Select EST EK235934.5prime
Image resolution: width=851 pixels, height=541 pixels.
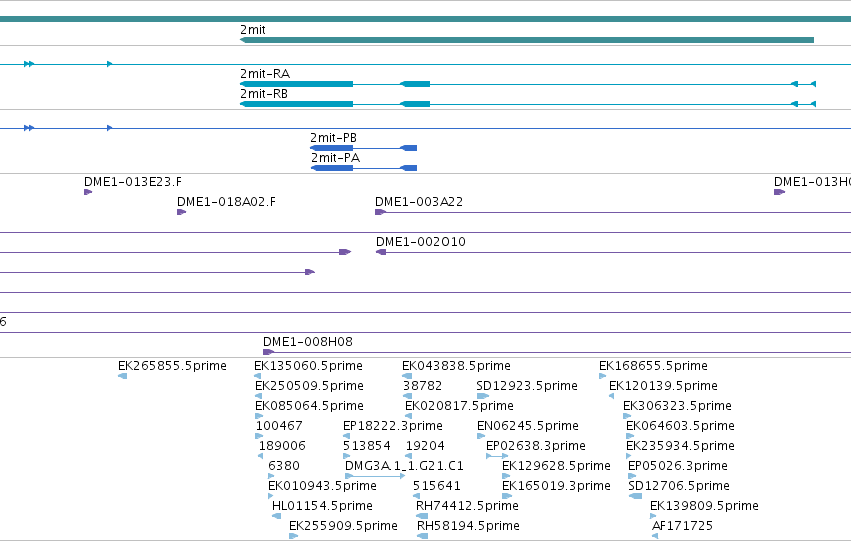681,446
